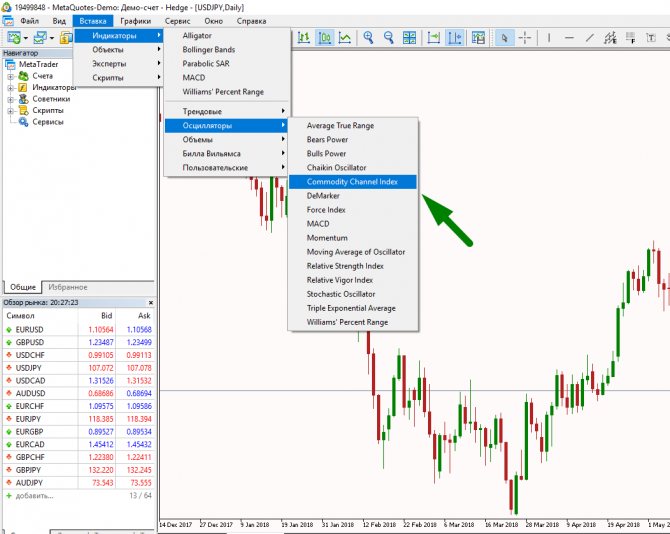Toggle the chart auto scroll icon
The width and height of the screenshot is (670, 534).
pos(433,38)
